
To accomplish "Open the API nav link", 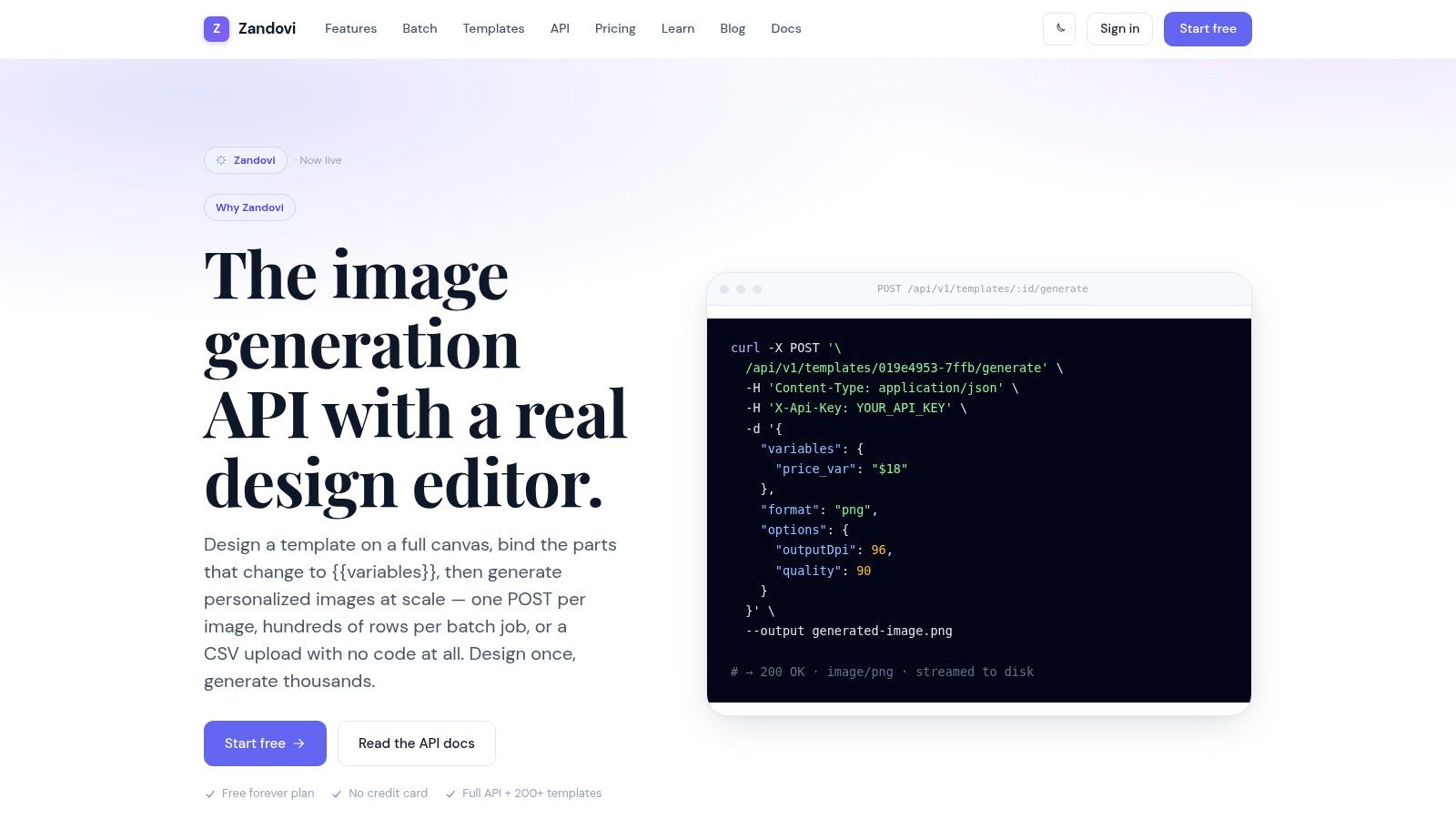I will (x=560, y=29).
